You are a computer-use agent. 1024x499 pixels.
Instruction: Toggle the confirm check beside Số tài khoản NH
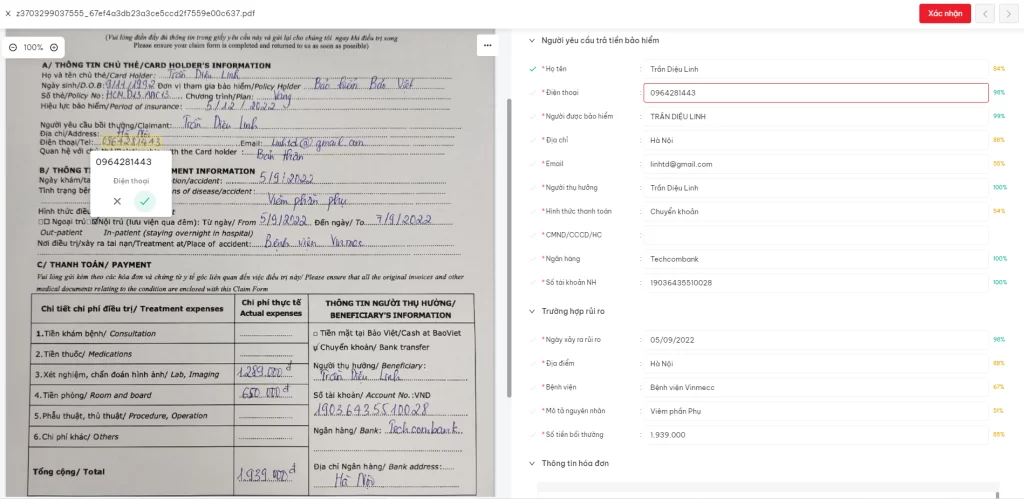tap(533, 282)
